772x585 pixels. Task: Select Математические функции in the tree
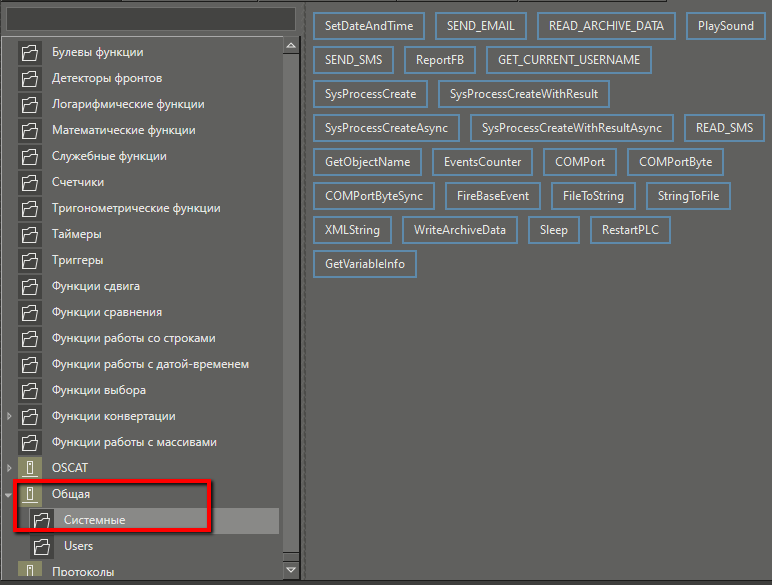click(x=123, y=130)
